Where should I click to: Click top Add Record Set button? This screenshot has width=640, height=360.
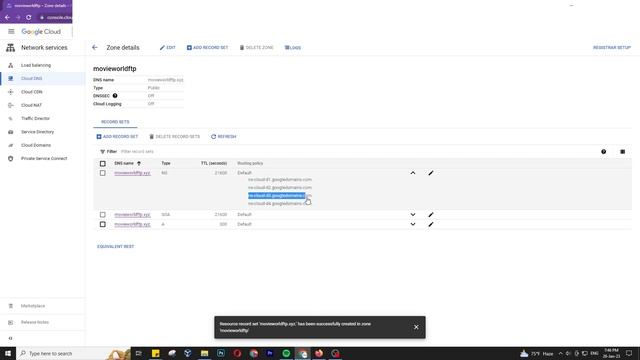(207, 48)
